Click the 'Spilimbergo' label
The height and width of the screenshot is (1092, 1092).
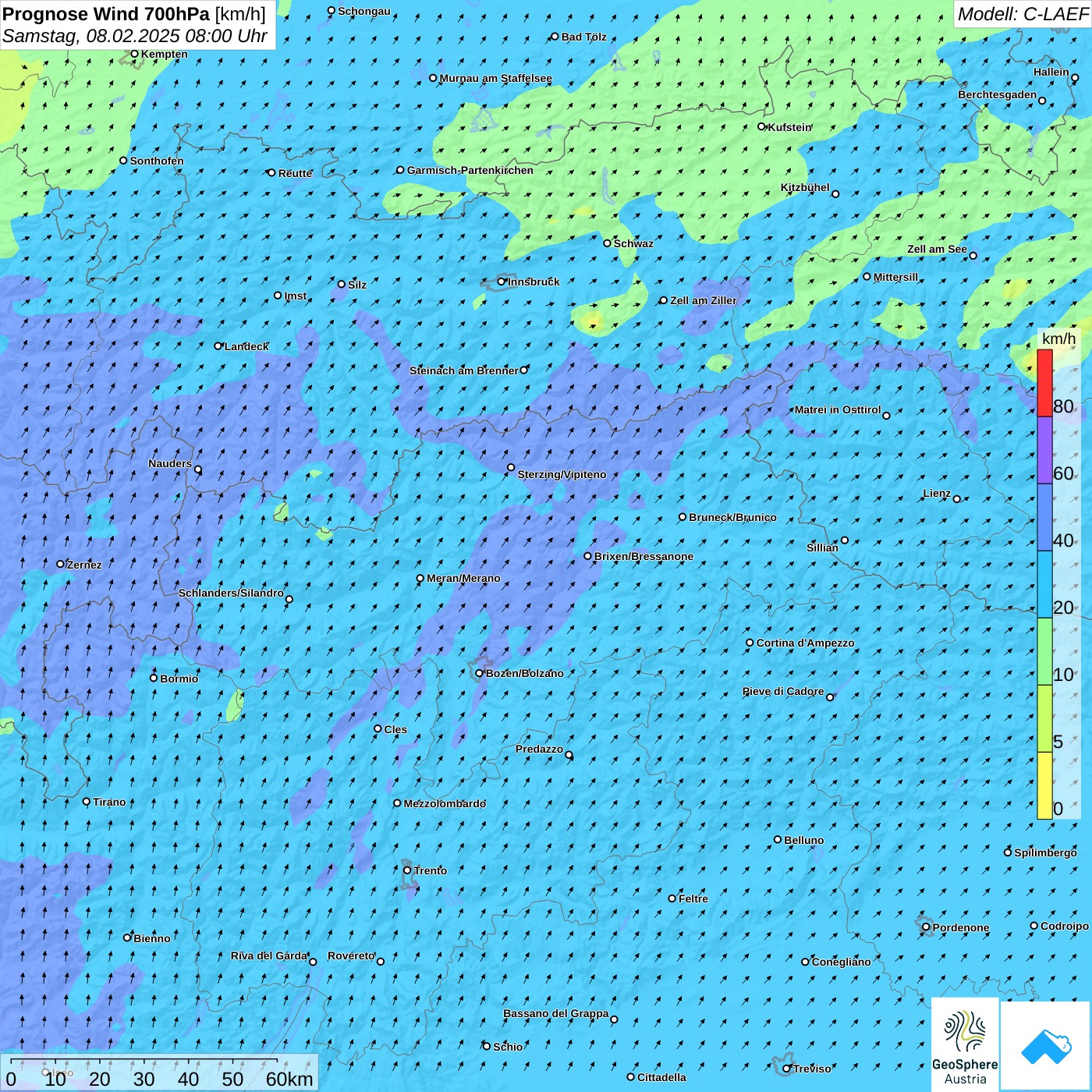(1045, 853)
